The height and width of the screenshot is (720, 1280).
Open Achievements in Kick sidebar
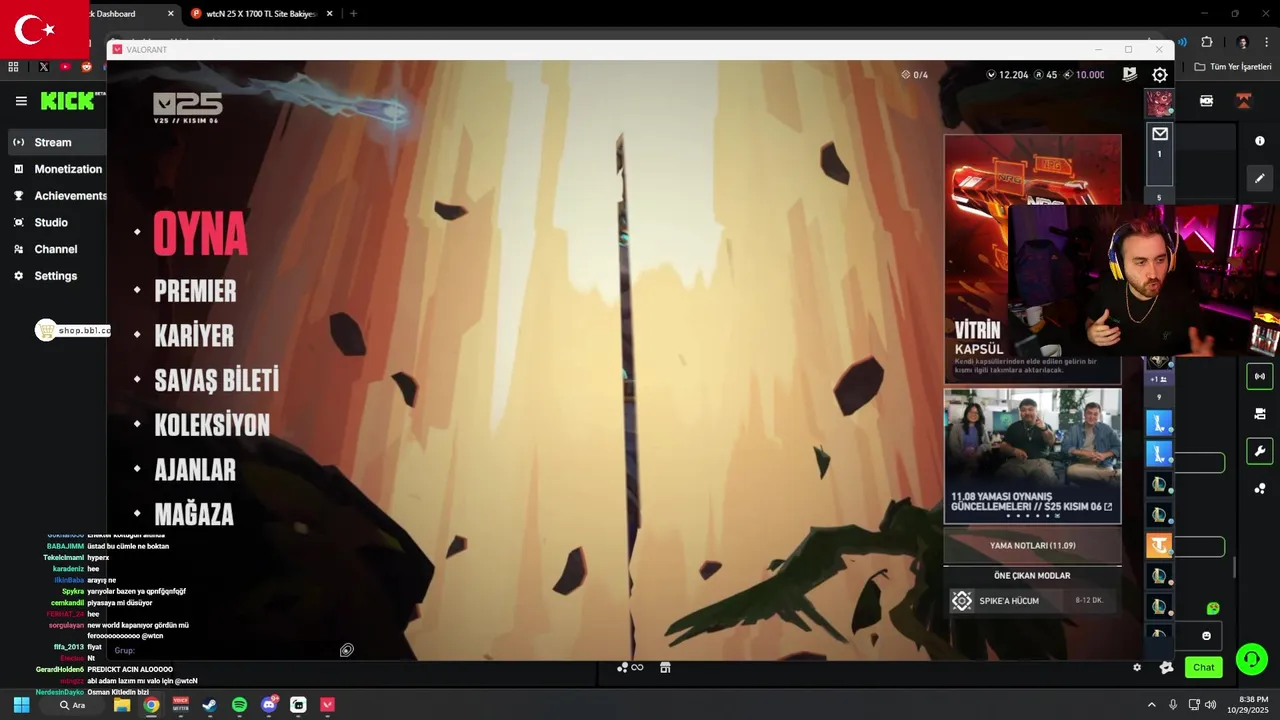tap(57, 196)
